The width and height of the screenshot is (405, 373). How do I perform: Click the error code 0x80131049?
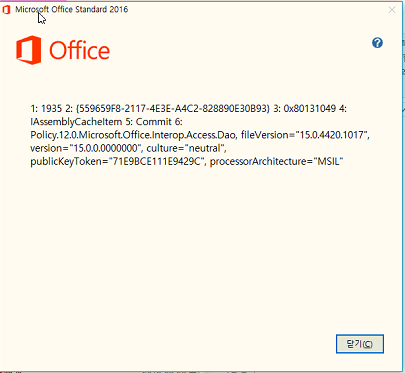pyautogui.click(x=310, y=108)
